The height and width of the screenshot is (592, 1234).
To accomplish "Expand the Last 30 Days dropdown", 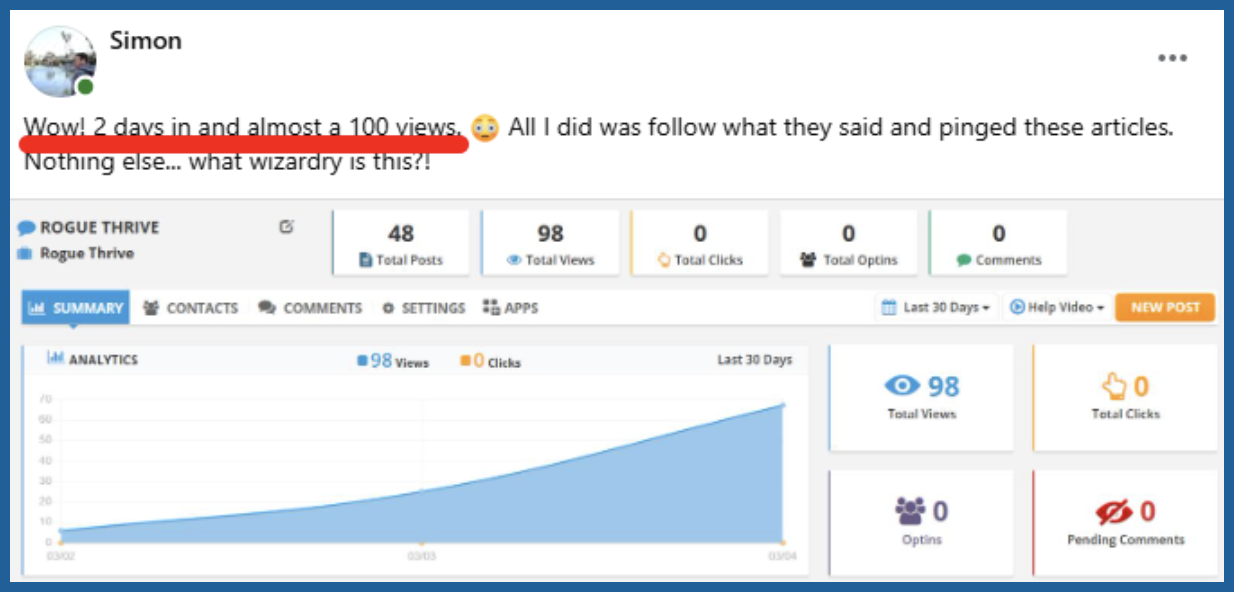I will point(936,308).
